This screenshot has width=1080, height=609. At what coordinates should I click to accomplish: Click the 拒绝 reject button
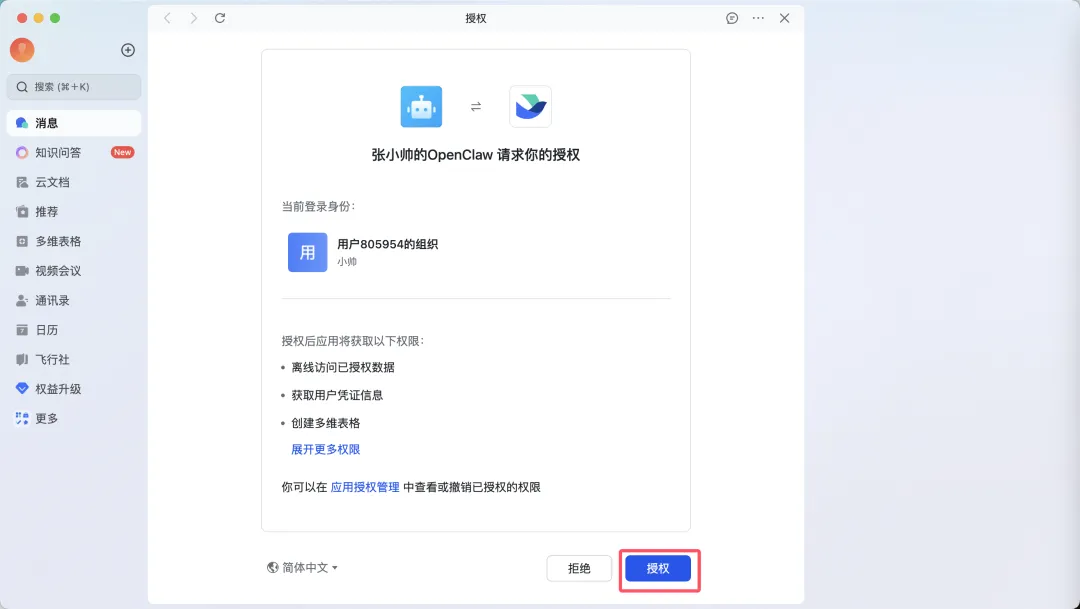[579, 568]
